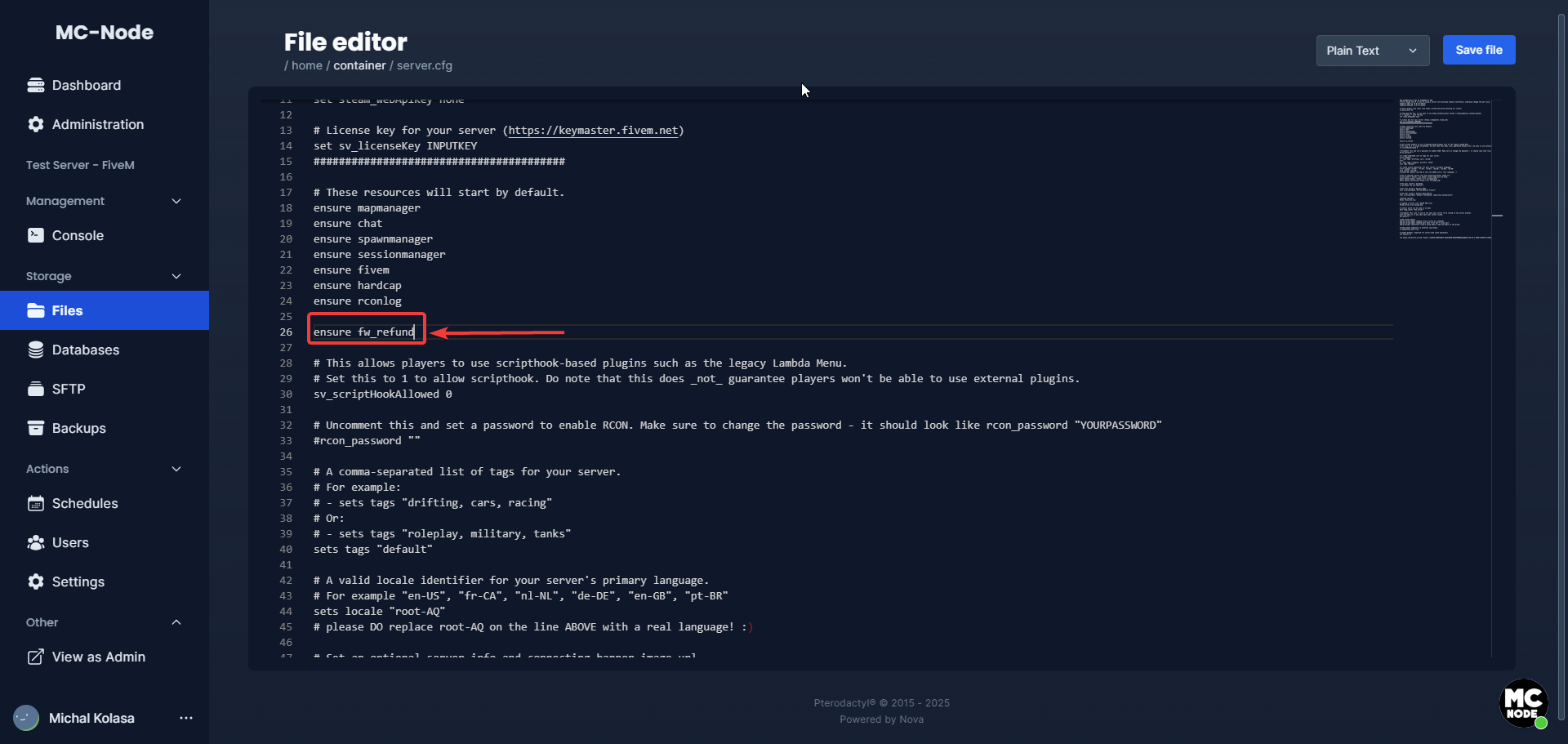Image resolution: width=1568 pixels, height=744 pixels.
Task: Click the MC-Node logo title
Action: tap(105, 32)
